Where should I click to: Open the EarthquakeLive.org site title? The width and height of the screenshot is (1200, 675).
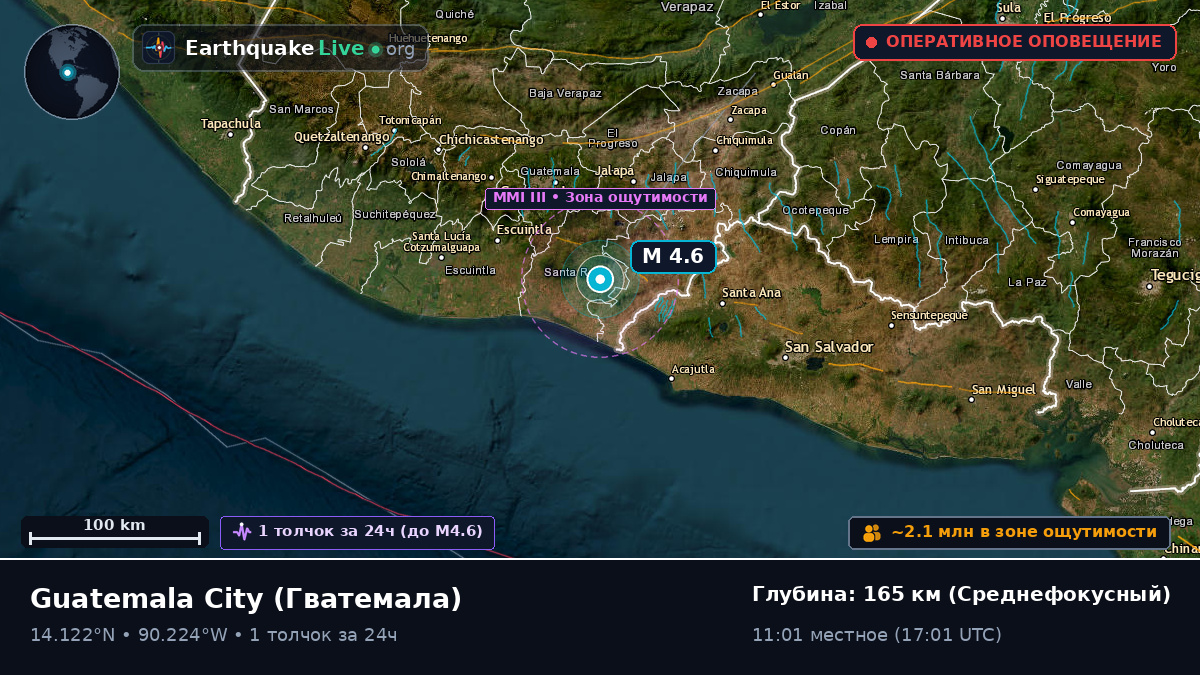pos(300,48)
